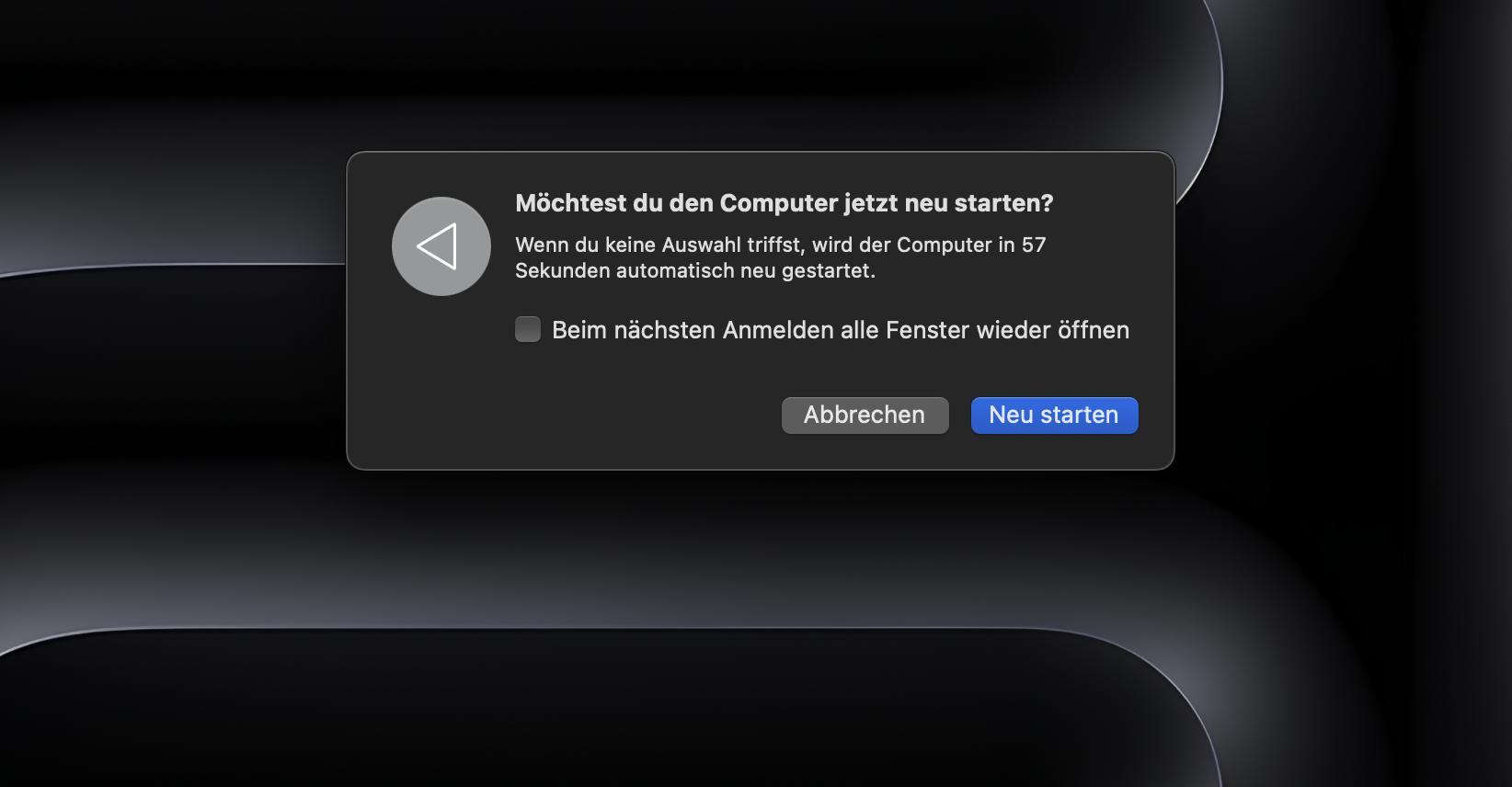
Task: Cancel the automatic restart countdown
Action: tap(865, 415)
